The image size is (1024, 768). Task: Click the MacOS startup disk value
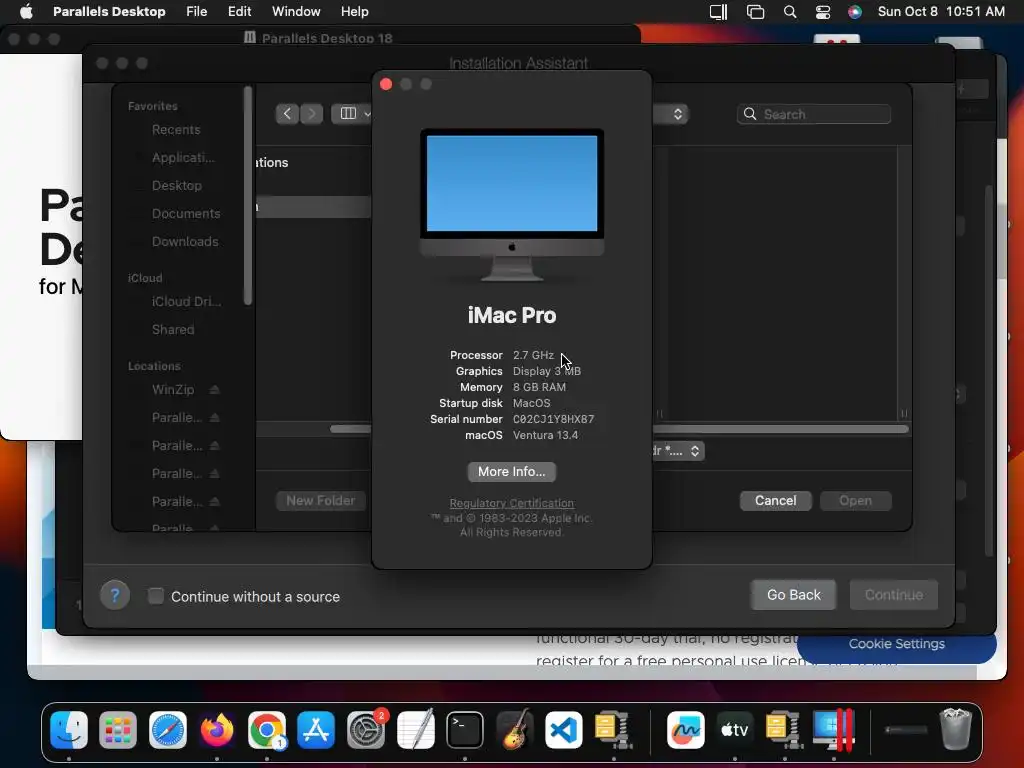(x=532, y=403)
